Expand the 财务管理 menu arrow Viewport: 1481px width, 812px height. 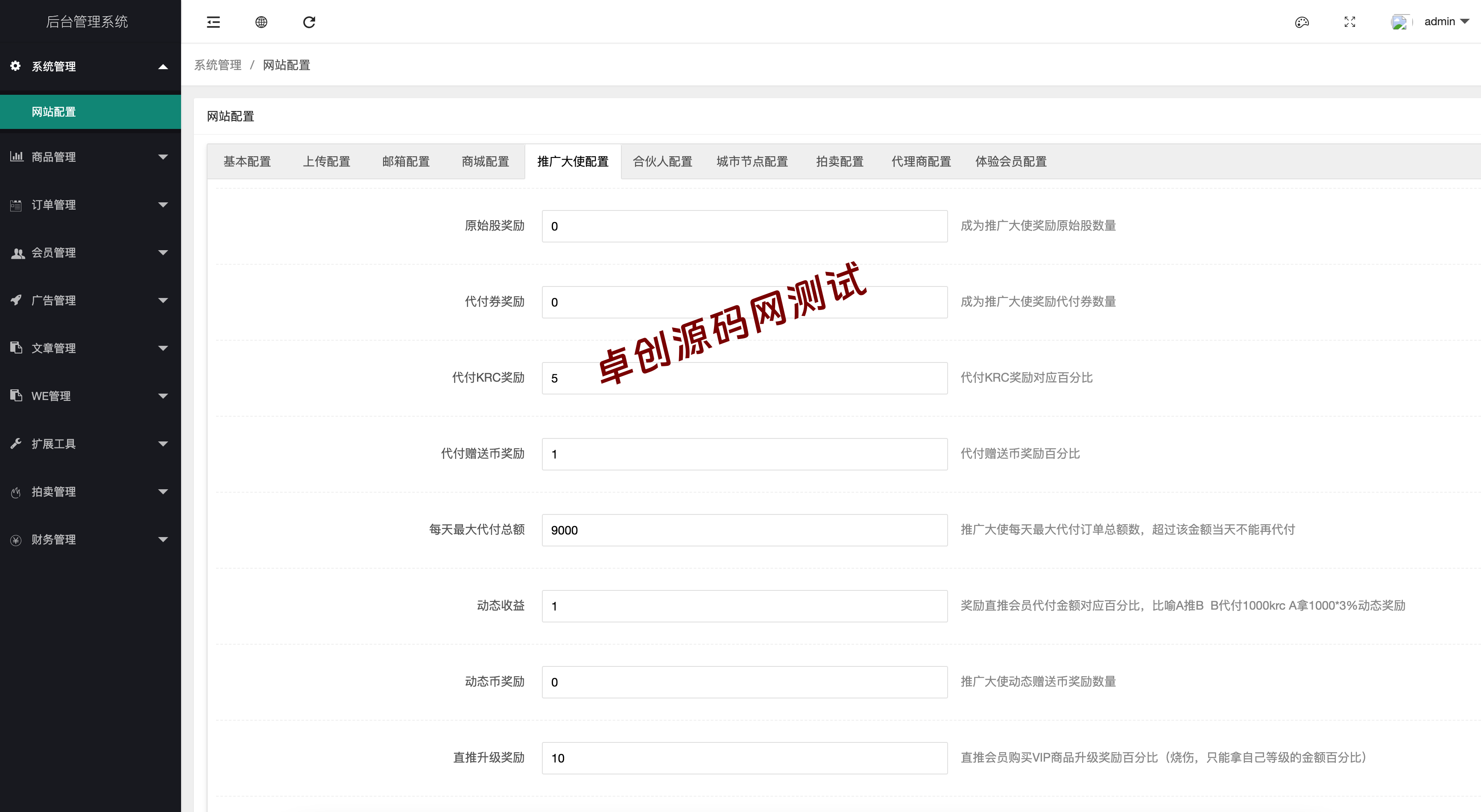point(163,539)
